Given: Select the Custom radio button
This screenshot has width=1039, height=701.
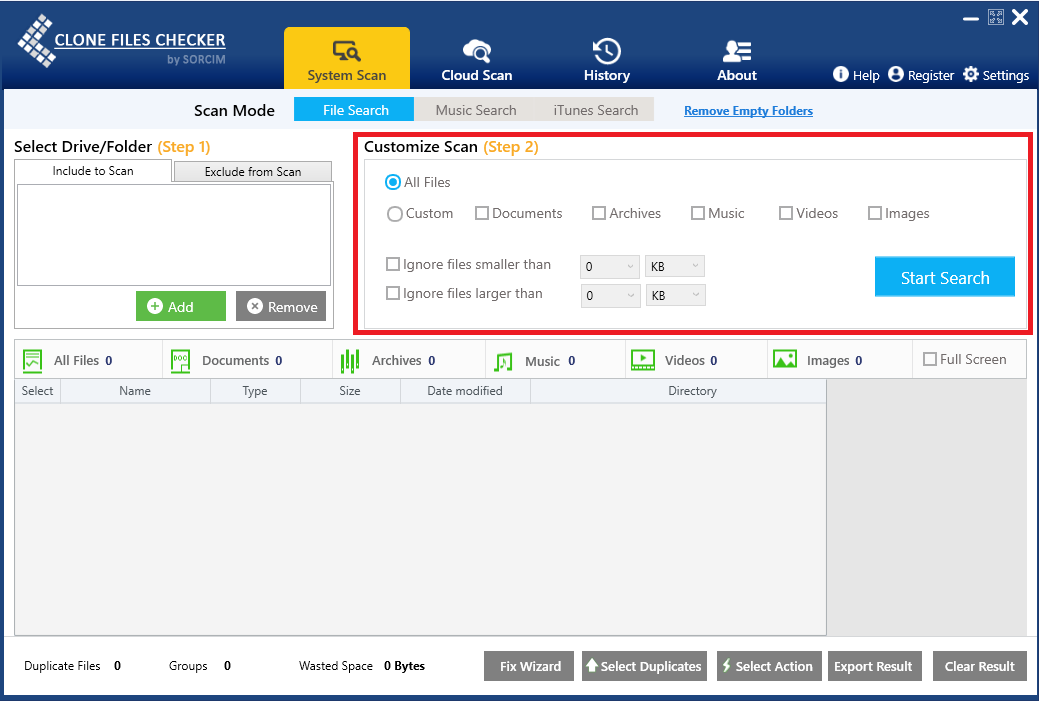Looking at the screenshot, I should click(x=395, y=214).
